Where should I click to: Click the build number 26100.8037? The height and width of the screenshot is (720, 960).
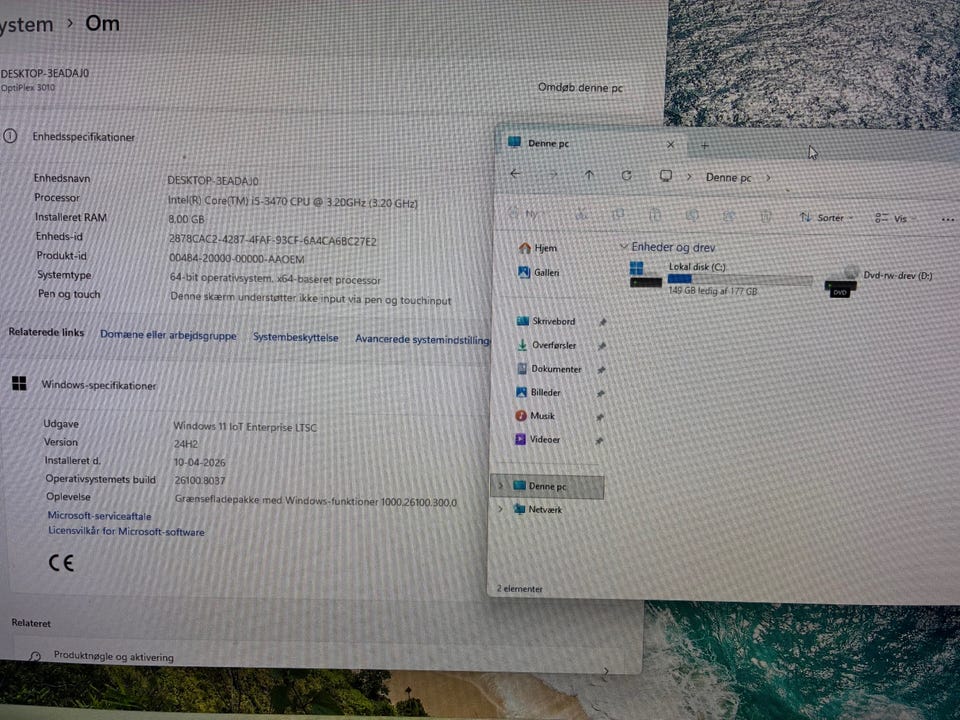tap(200, 481)
